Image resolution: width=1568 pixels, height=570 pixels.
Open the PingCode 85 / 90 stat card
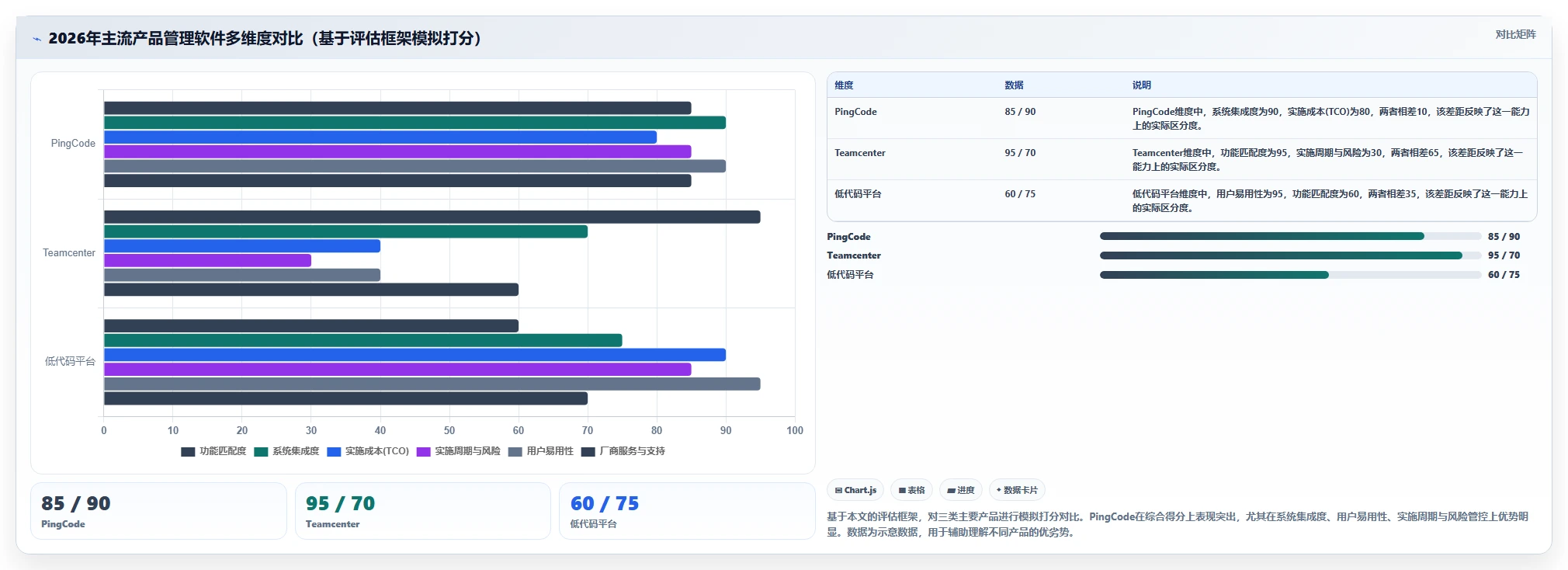click(158, 511)
